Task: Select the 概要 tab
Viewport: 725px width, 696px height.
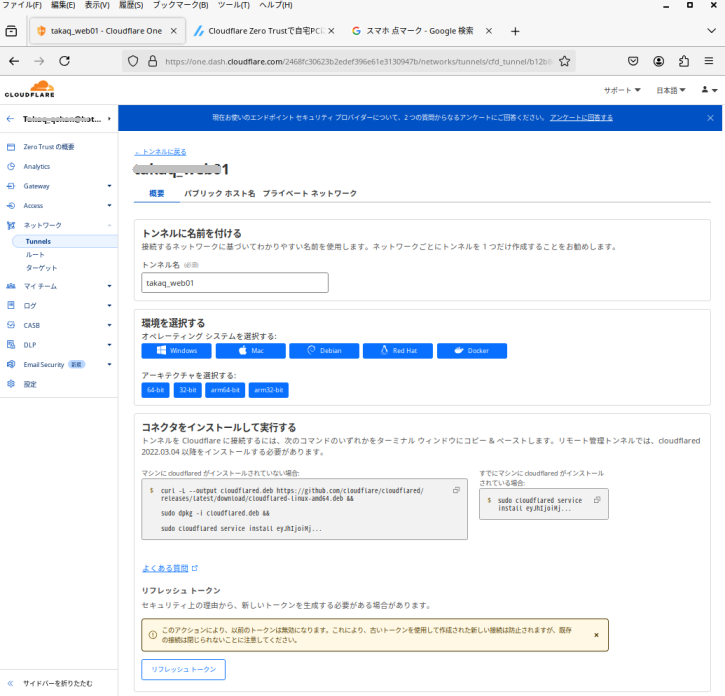Action: pyautogui.click(x=157, y=193)
